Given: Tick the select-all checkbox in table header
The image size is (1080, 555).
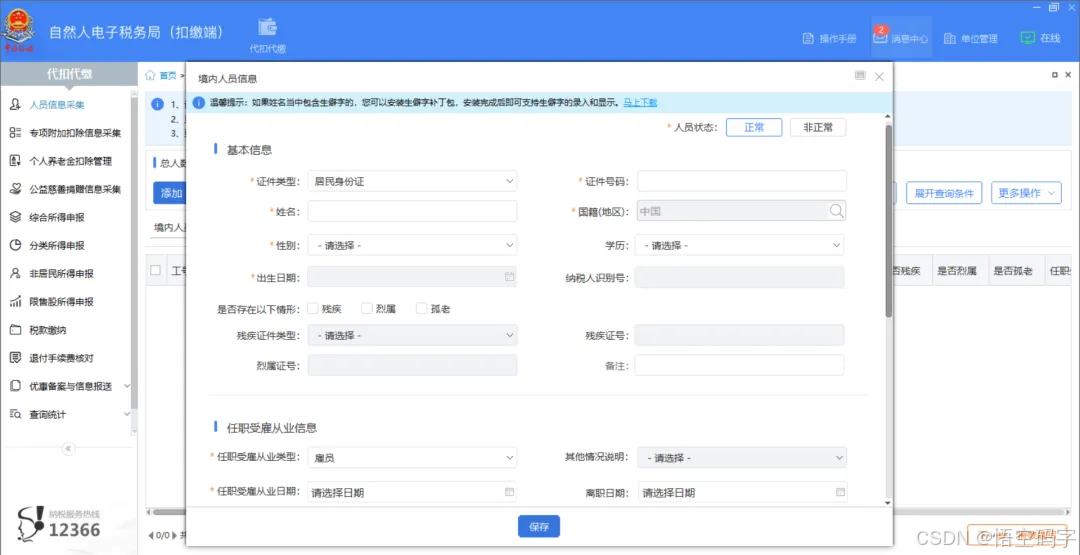Looking at the screenshot, I should [x=156, y=271].
